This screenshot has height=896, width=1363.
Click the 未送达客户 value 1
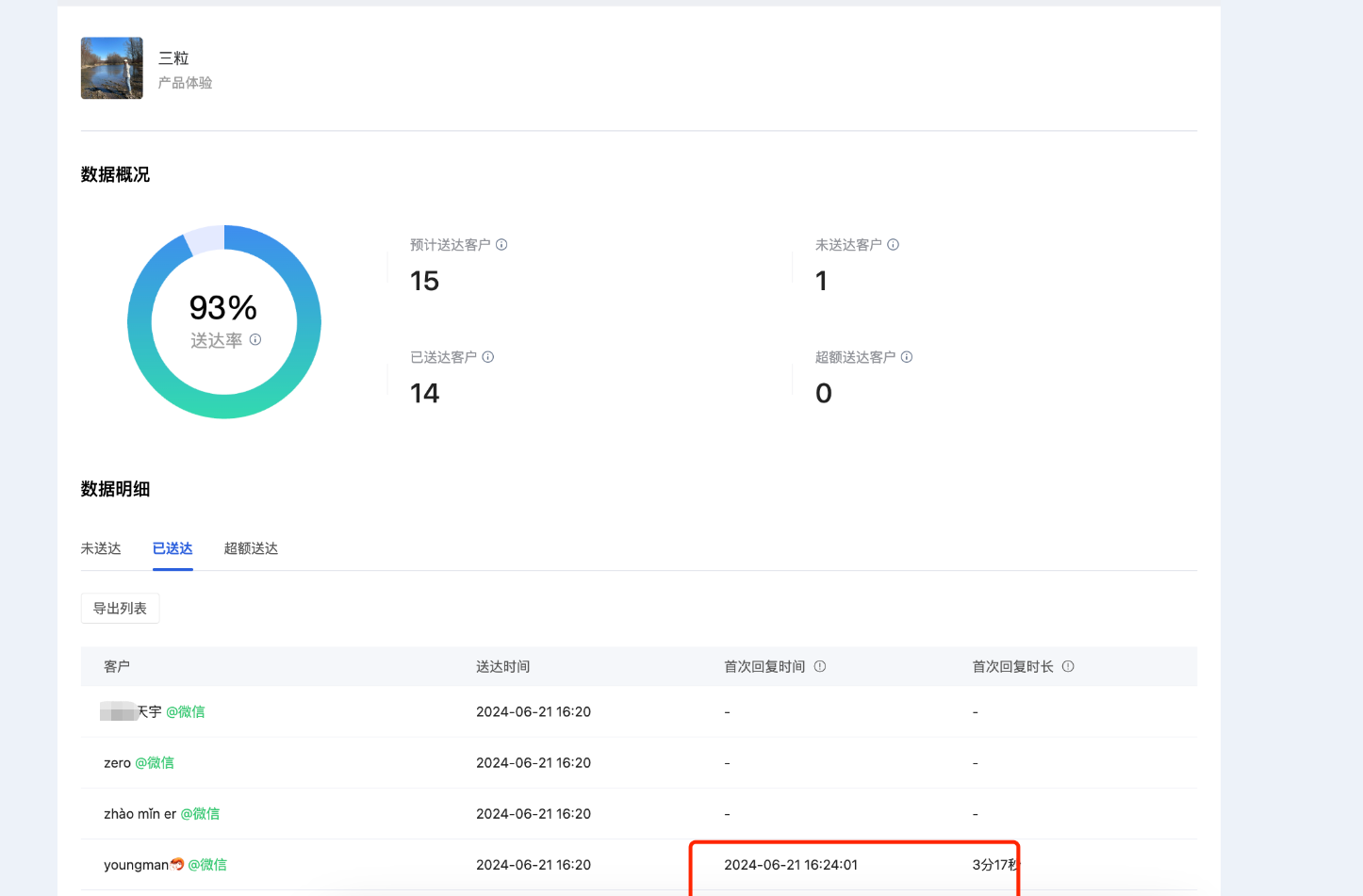tap(822, 281)
